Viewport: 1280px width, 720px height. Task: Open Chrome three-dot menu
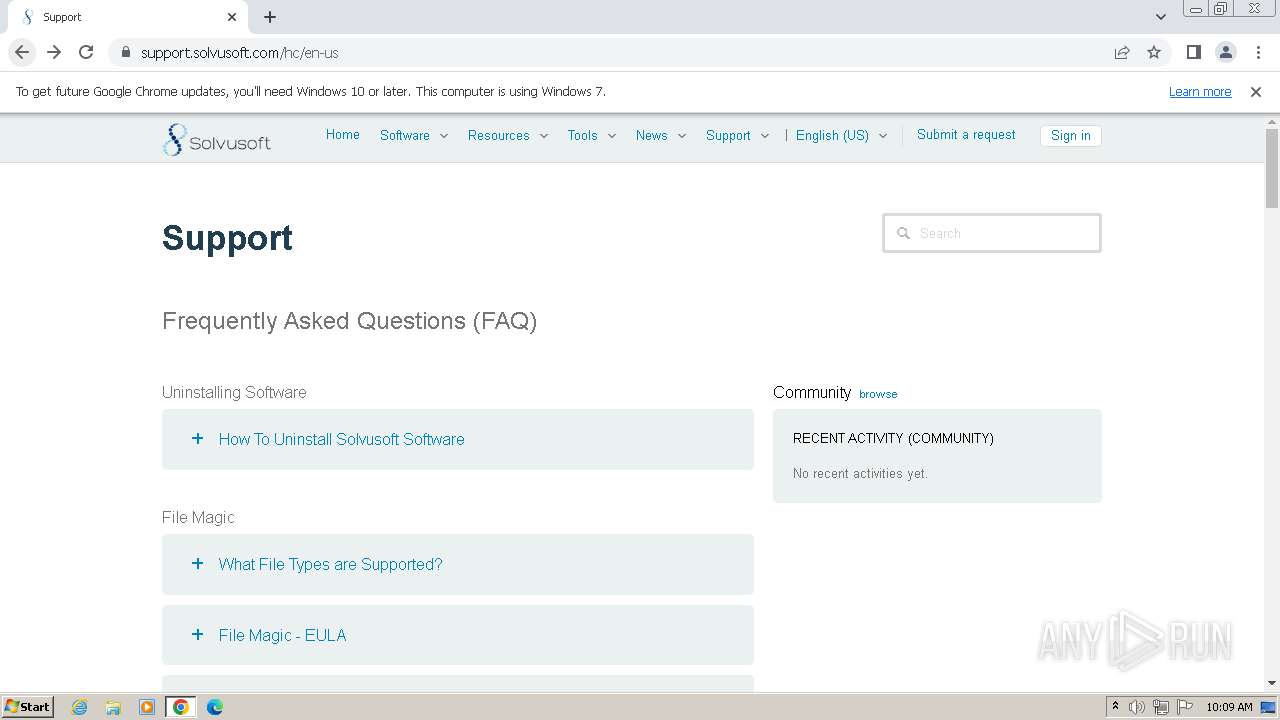point(1258,52)
